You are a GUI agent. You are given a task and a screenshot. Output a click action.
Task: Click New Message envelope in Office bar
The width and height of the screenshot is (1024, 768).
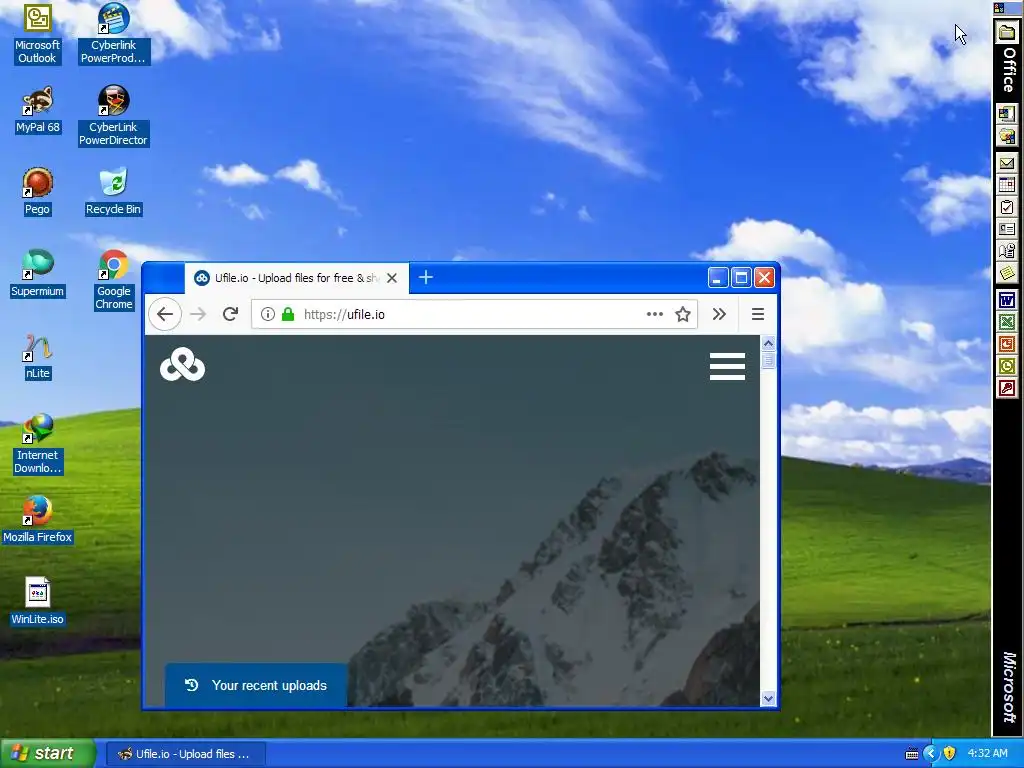[x=1007, y=163]
